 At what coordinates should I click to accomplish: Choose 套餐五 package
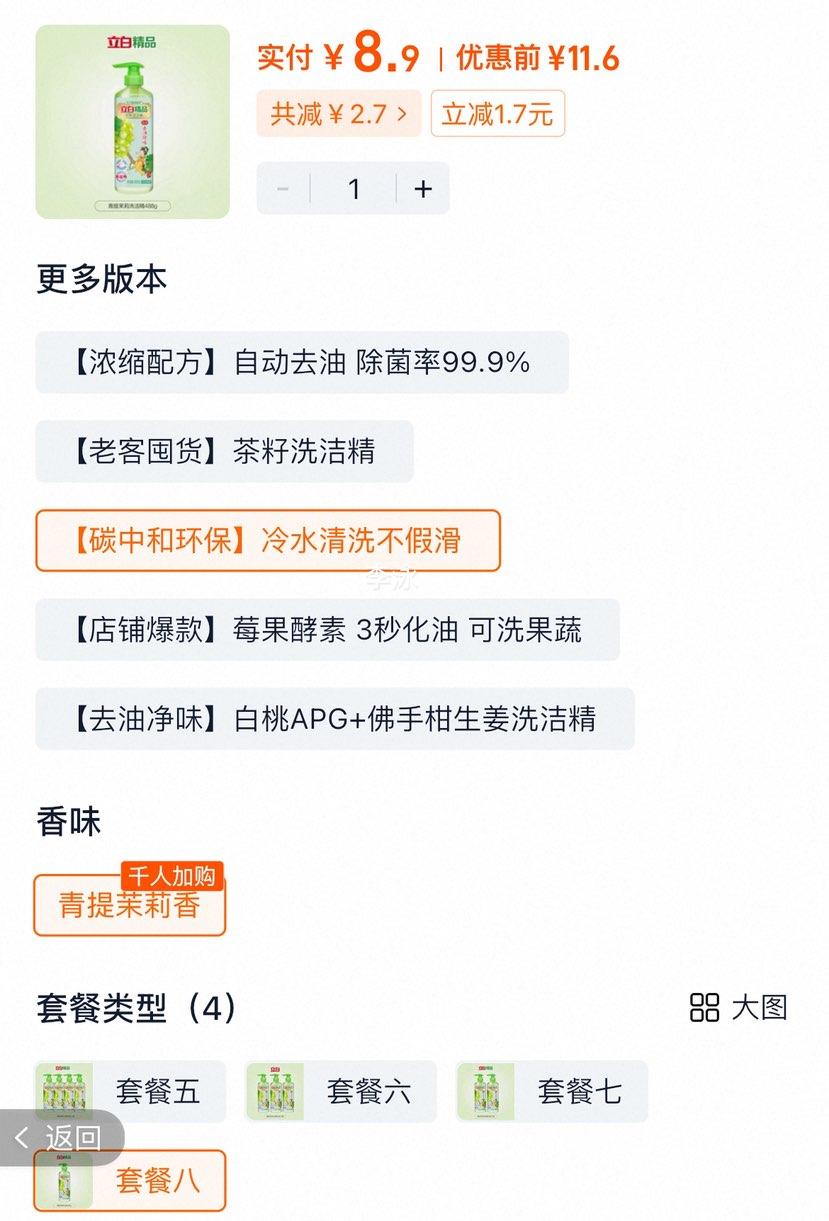coord(131,1091)
